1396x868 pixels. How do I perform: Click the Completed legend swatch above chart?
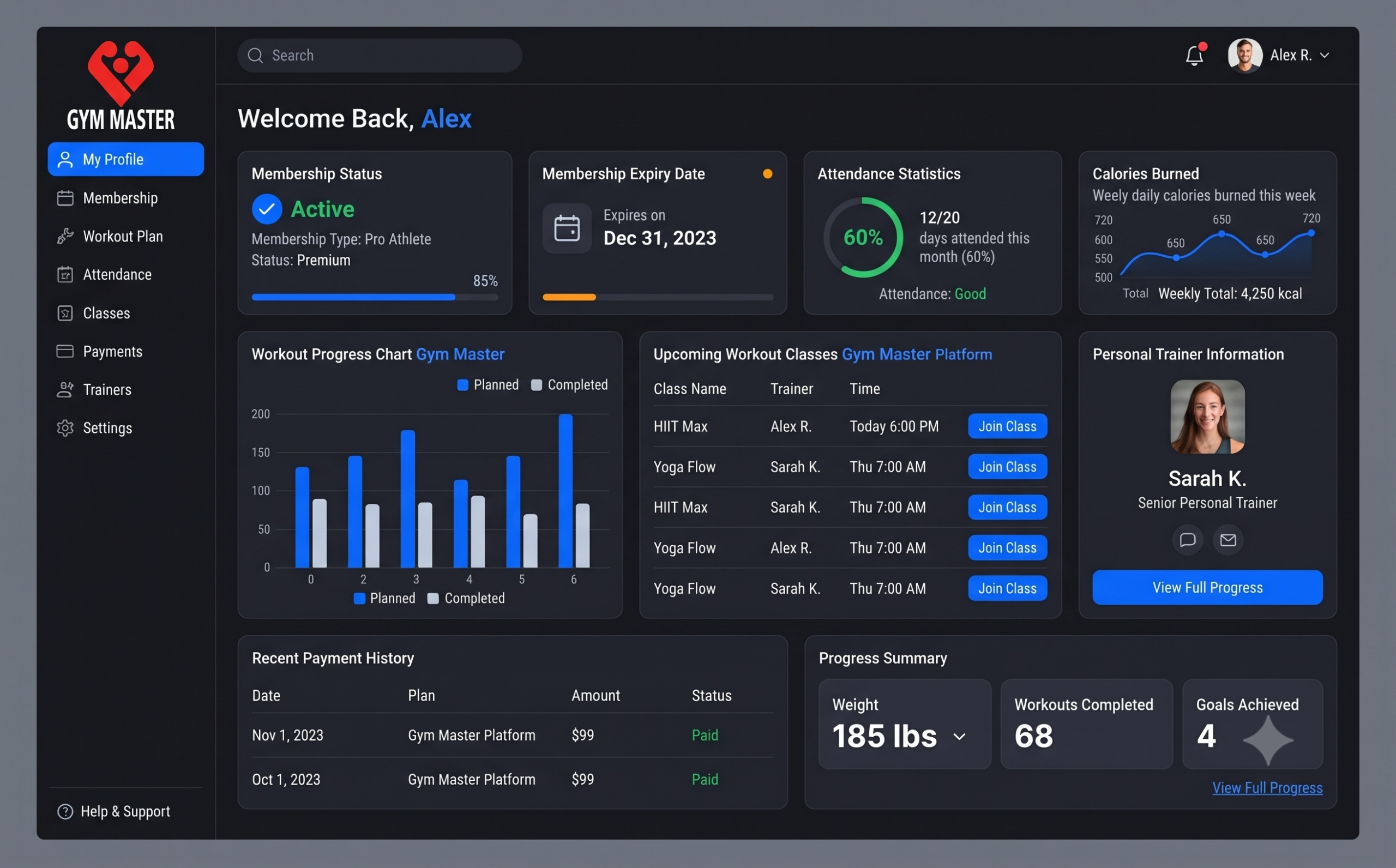537,385
